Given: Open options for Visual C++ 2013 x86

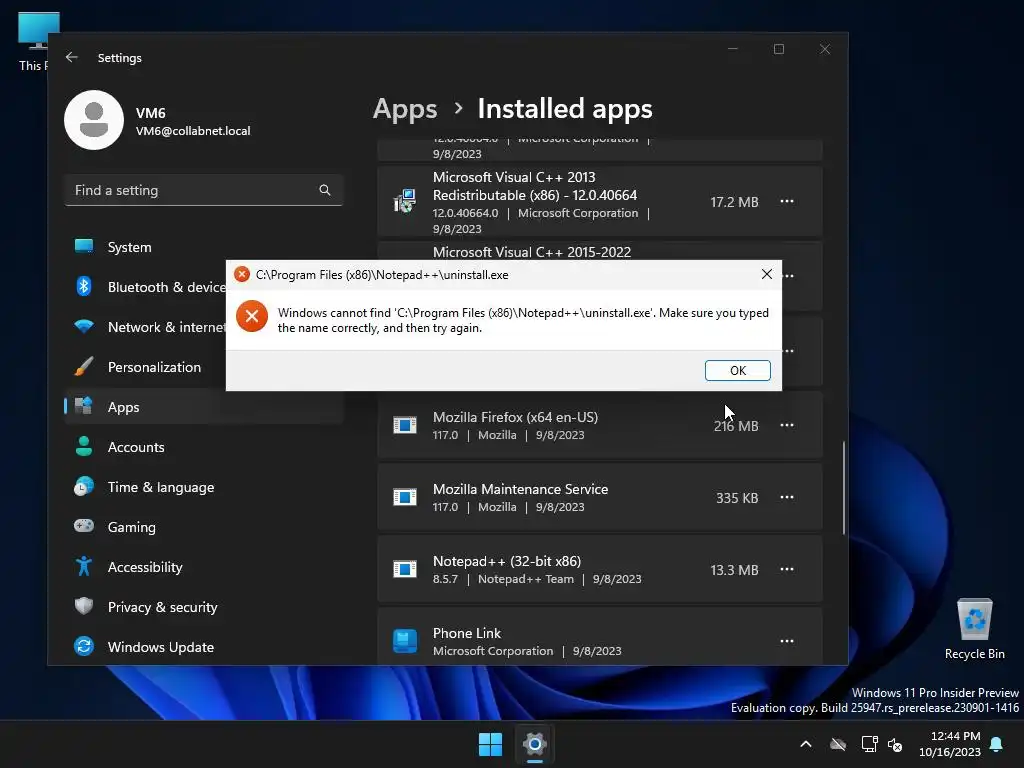Looking at the screenshot, I should click(787, 201).
